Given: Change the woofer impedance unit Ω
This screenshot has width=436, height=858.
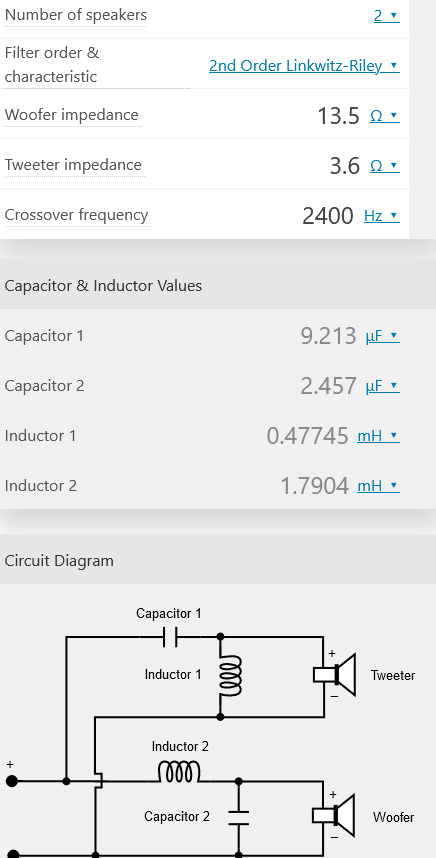Looking at the screenshot, I should [385, 115].
